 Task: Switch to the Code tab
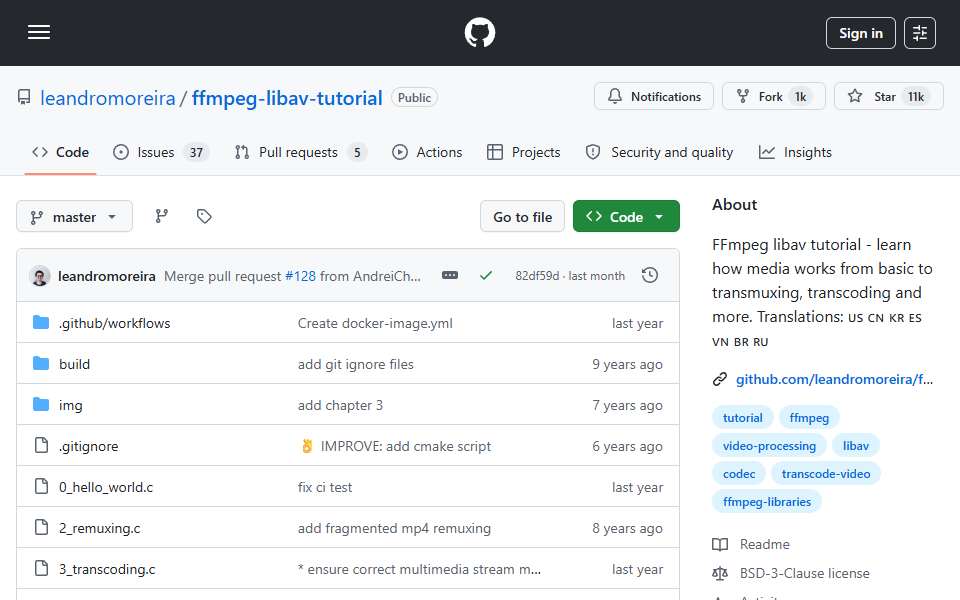click(61, 152)
